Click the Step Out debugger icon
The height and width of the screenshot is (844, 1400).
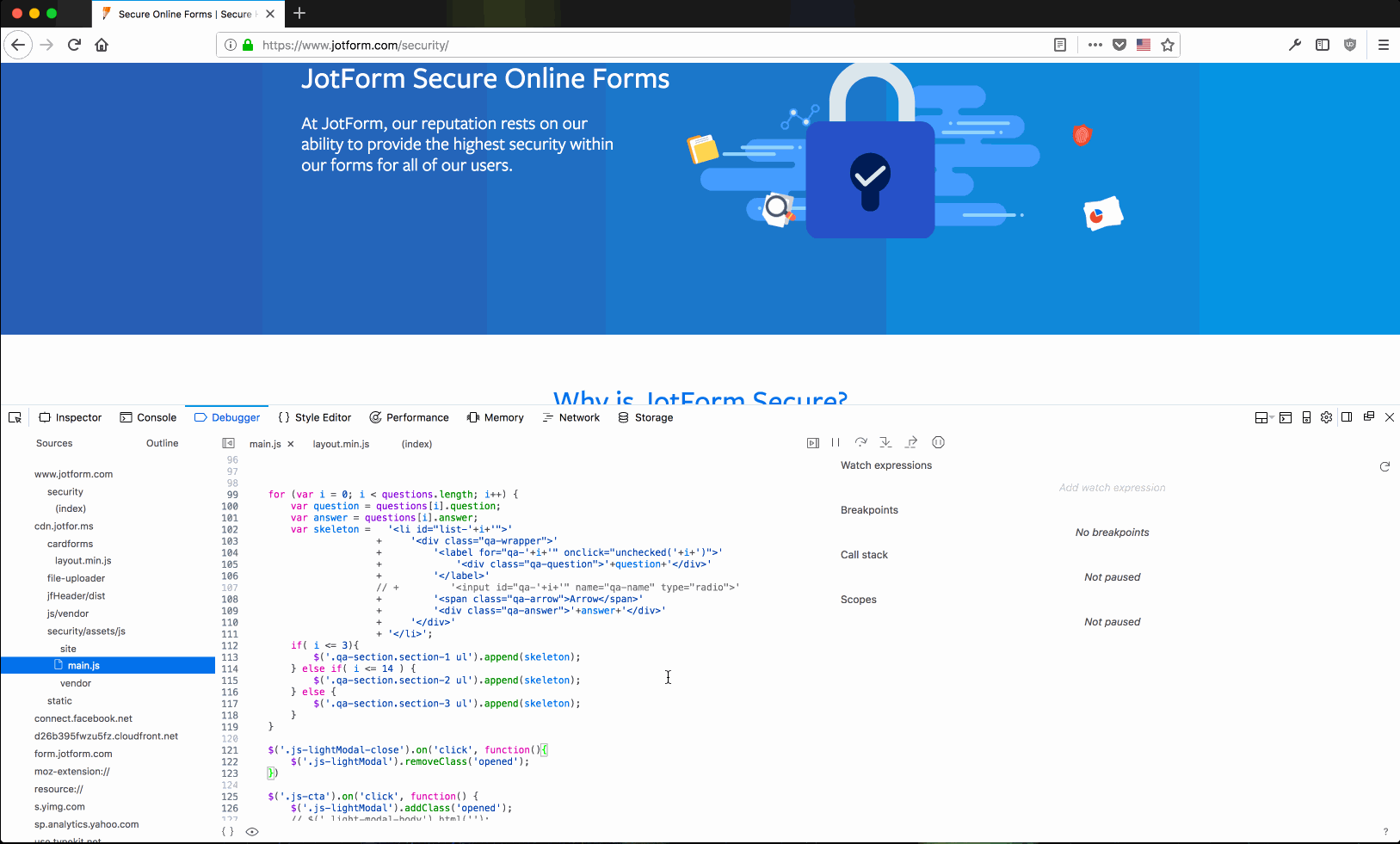click(911, 442)
